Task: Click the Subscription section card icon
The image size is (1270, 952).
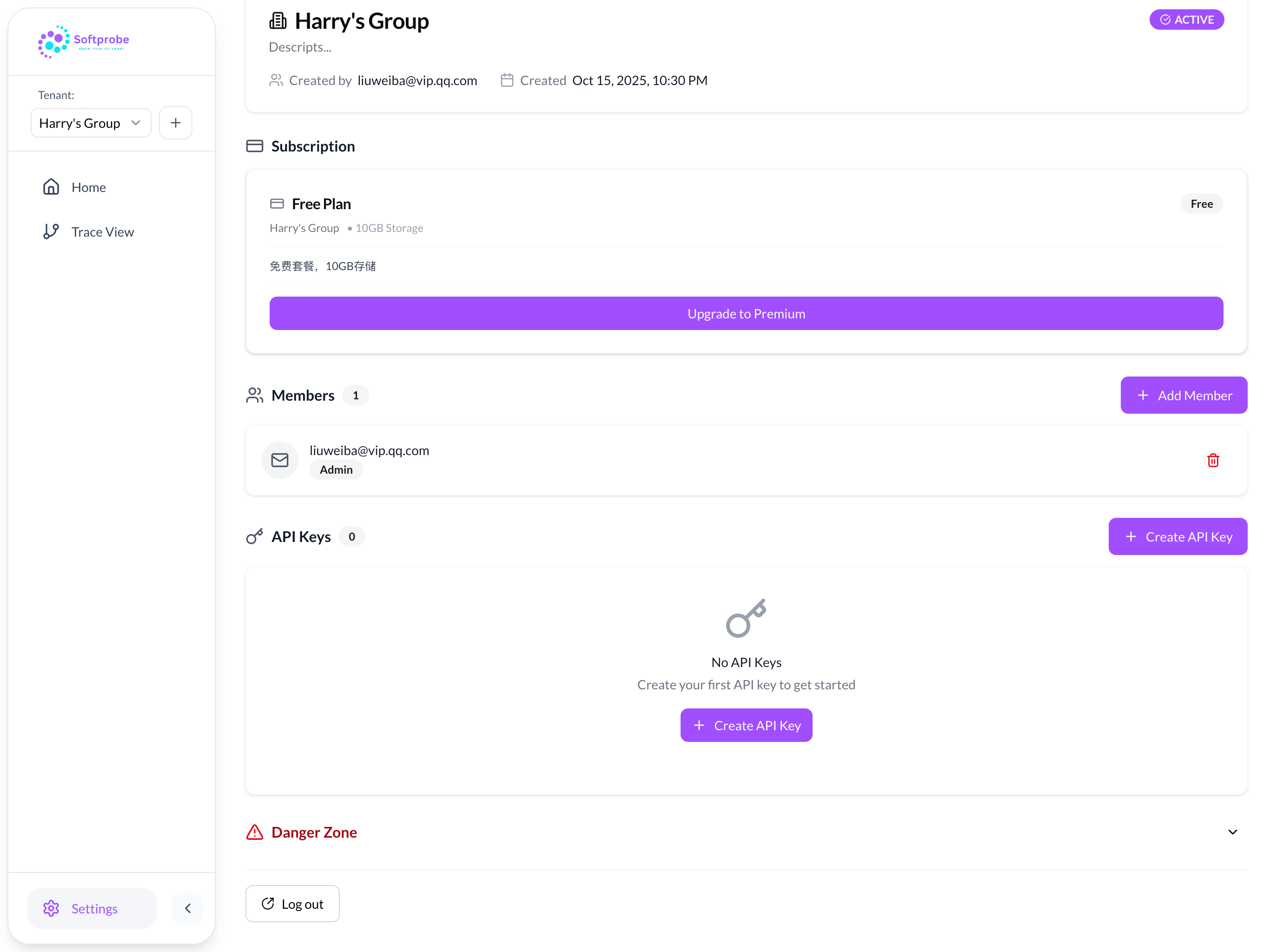Action: click(254, 146)
